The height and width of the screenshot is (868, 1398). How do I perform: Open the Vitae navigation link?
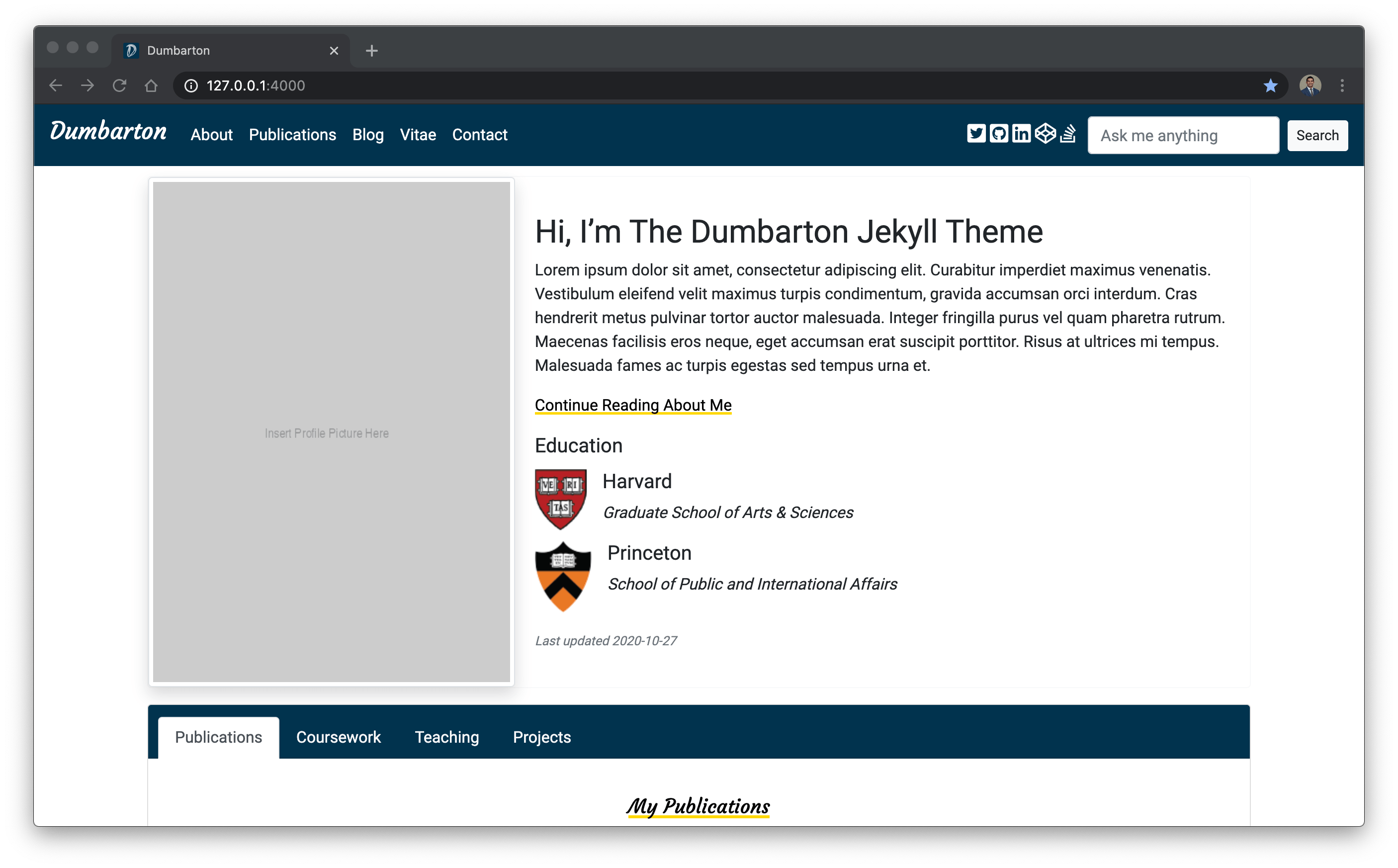(418, 135)
